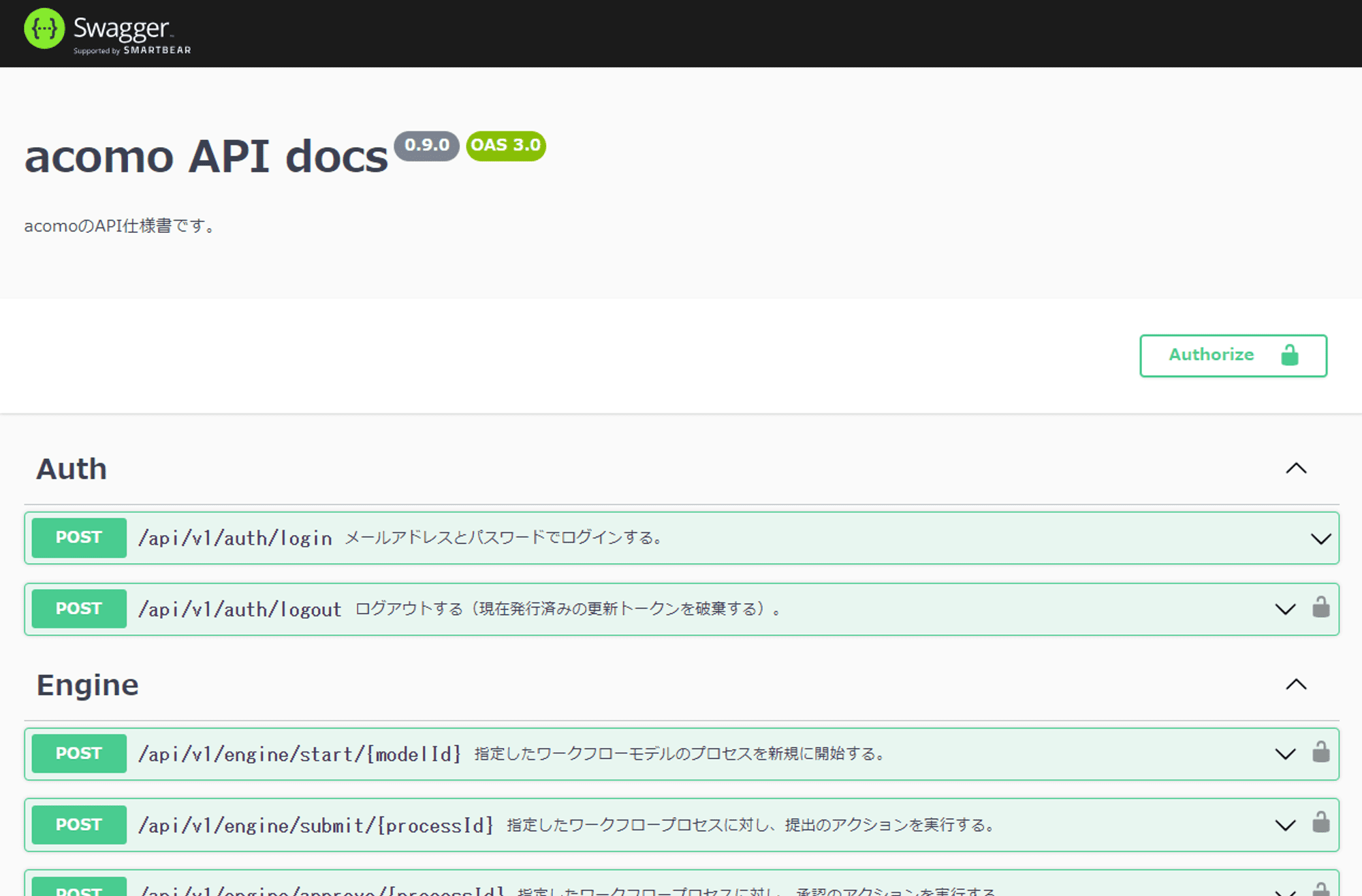Expand the engine/start endpoint arrow
The height and width of the screenshot is (896, 1362).
point(1285,754)
